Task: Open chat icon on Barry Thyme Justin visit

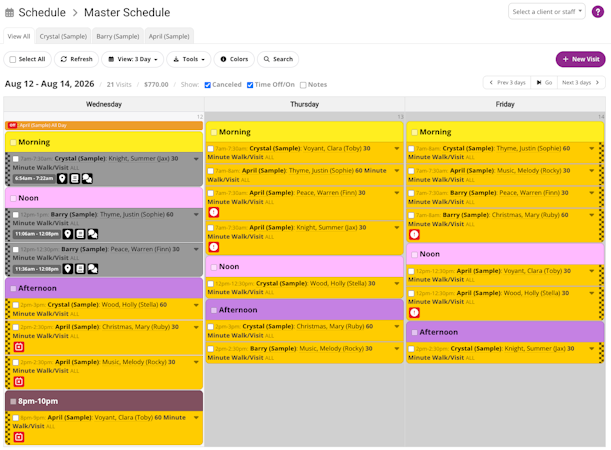Action: (93, 234)
